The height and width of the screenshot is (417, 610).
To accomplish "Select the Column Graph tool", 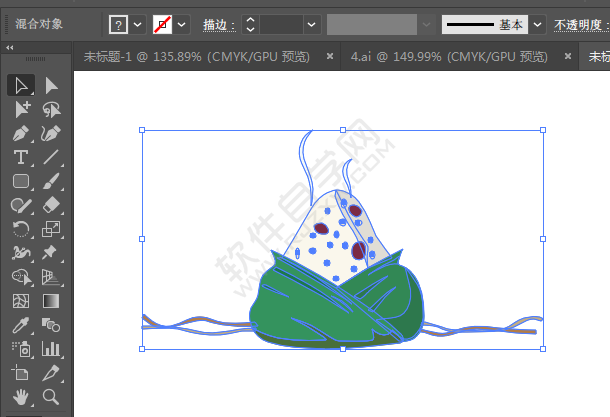I will point(51,349).
